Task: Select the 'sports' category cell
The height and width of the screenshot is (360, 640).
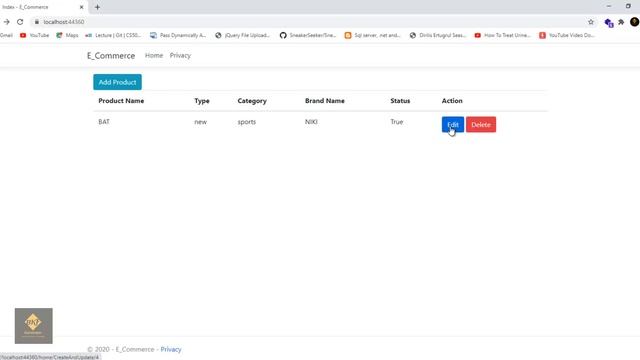Action: click(247, 122)
